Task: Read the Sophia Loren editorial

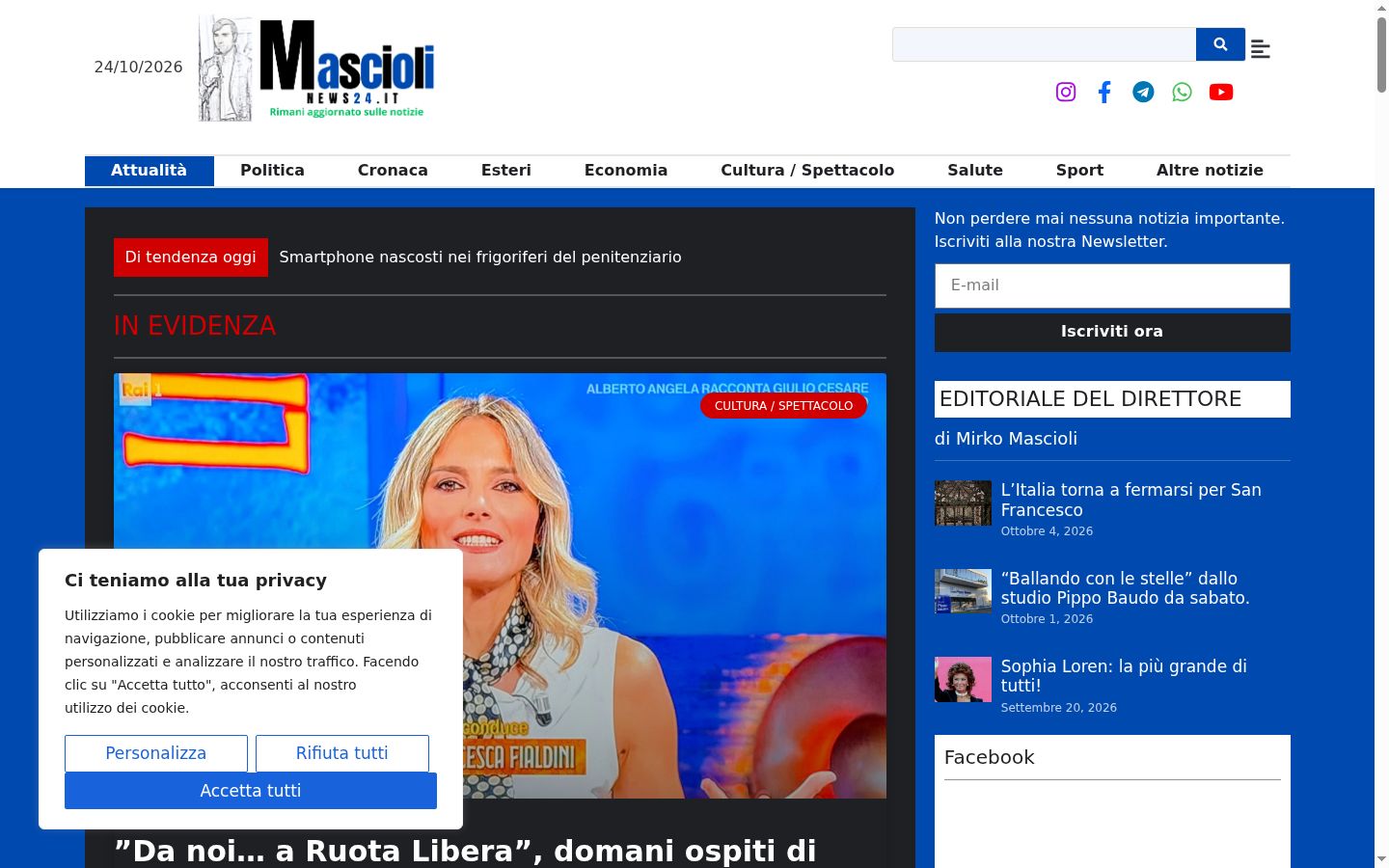Action: 1124,676
